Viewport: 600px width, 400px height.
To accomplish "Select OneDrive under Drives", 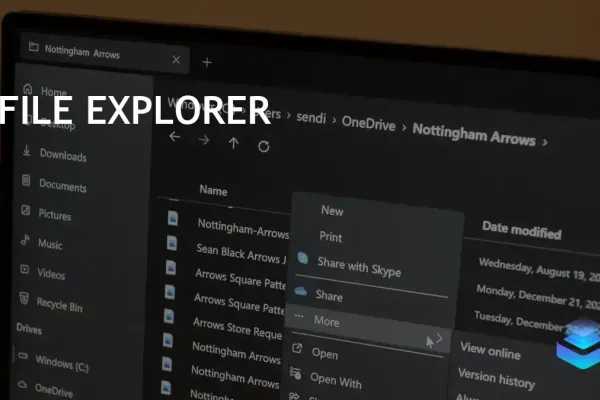I will click(x=54, y=390).
